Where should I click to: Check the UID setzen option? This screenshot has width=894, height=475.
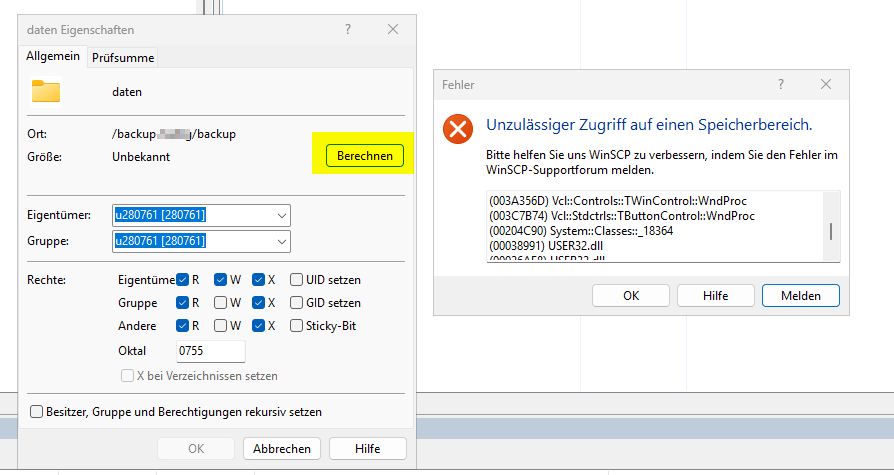coord(297,280)
